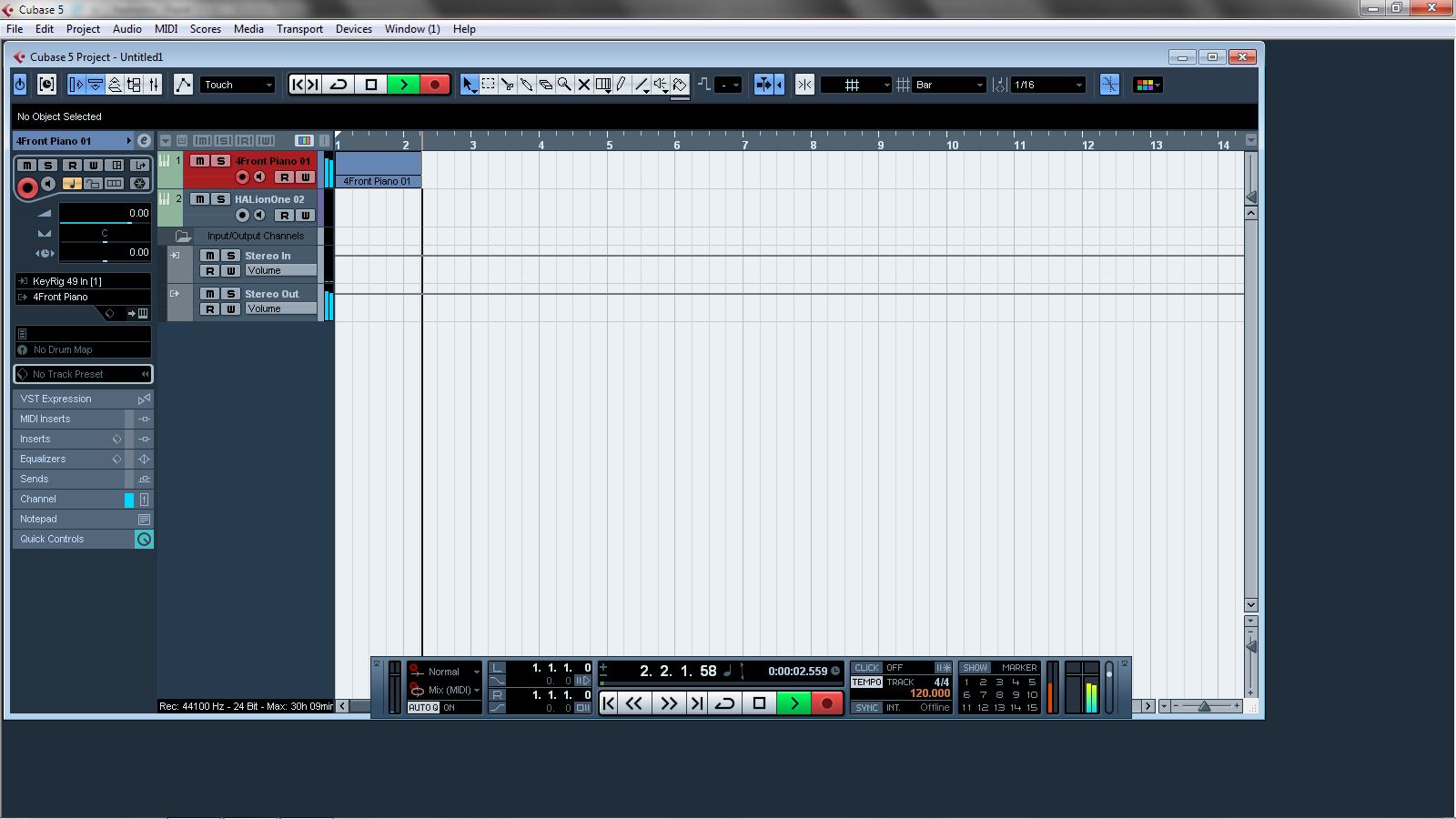Toggle AUTO Q on transport

pos(423,707)
